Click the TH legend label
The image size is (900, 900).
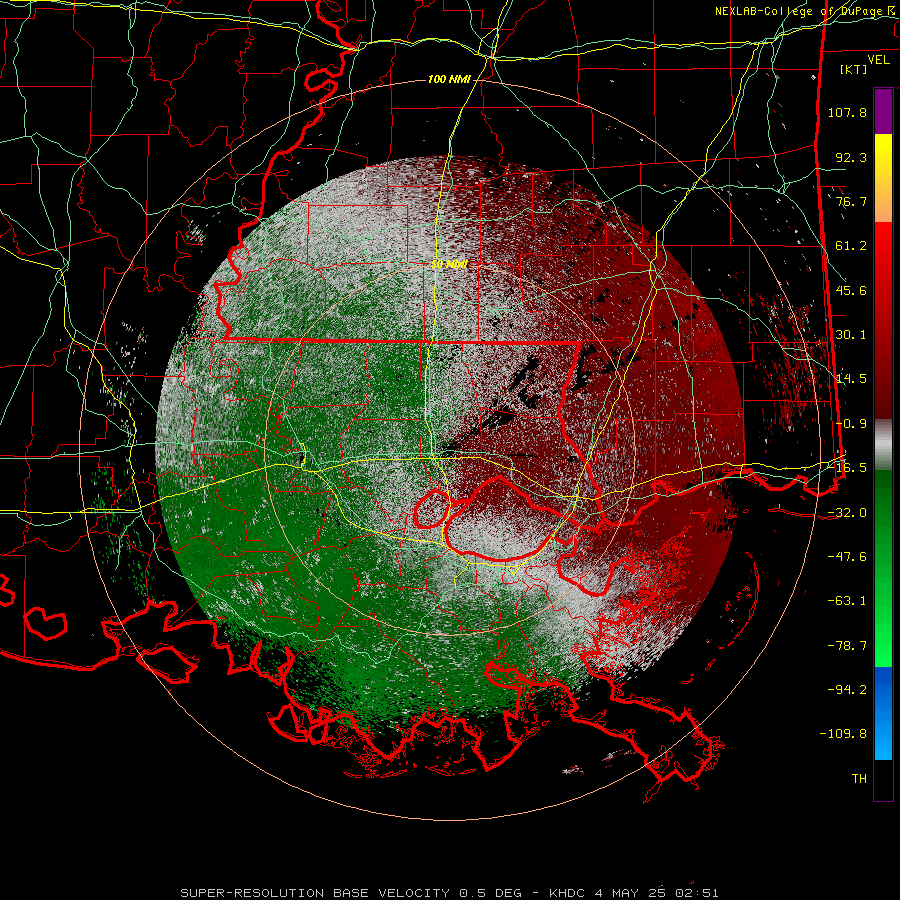tap(859, 779)
